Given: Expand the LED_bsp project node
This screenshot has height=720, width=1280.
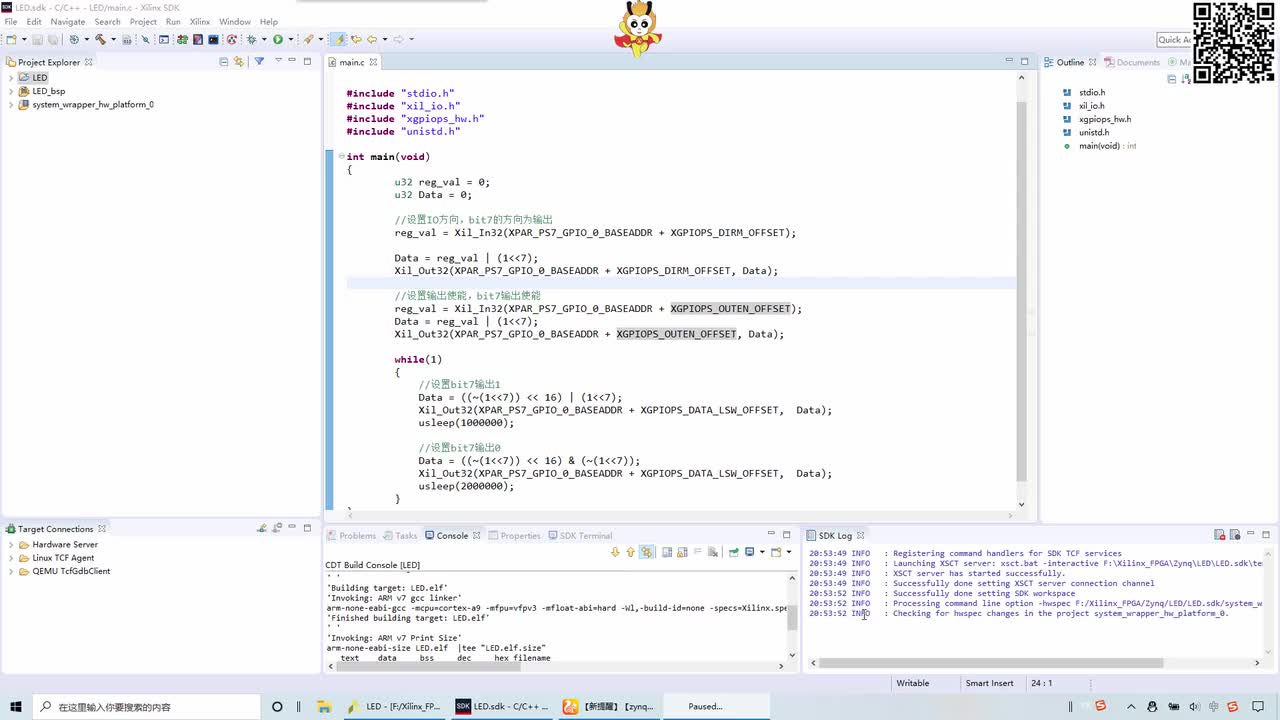Looking at the screenshot, I should click(11, 91).
